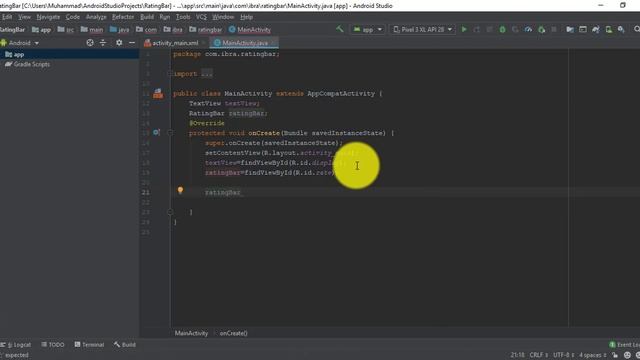
Task: Click the ibra breadcrumb package
Action: tap(173, 30)
